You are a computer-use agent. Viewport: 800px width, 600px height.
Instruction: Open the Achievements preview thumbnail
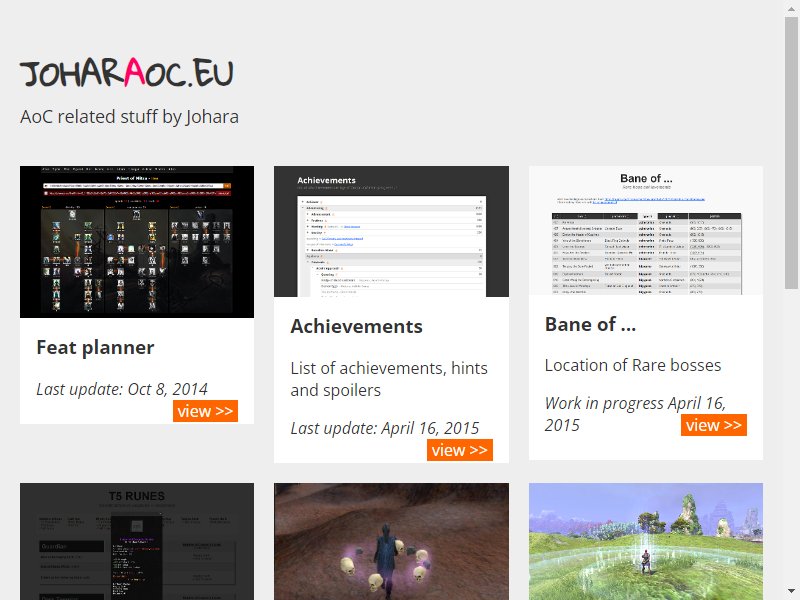pyautogui.click(x=391, y=231)
